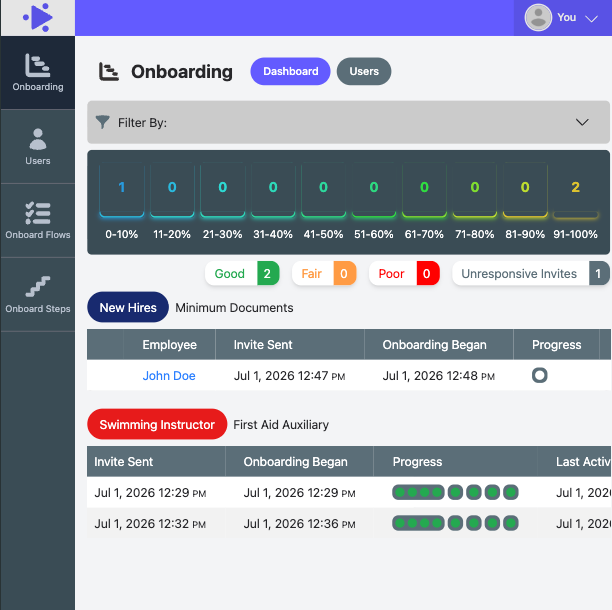Click progress dots for 12:32 PM invite row

coord(455,523)
